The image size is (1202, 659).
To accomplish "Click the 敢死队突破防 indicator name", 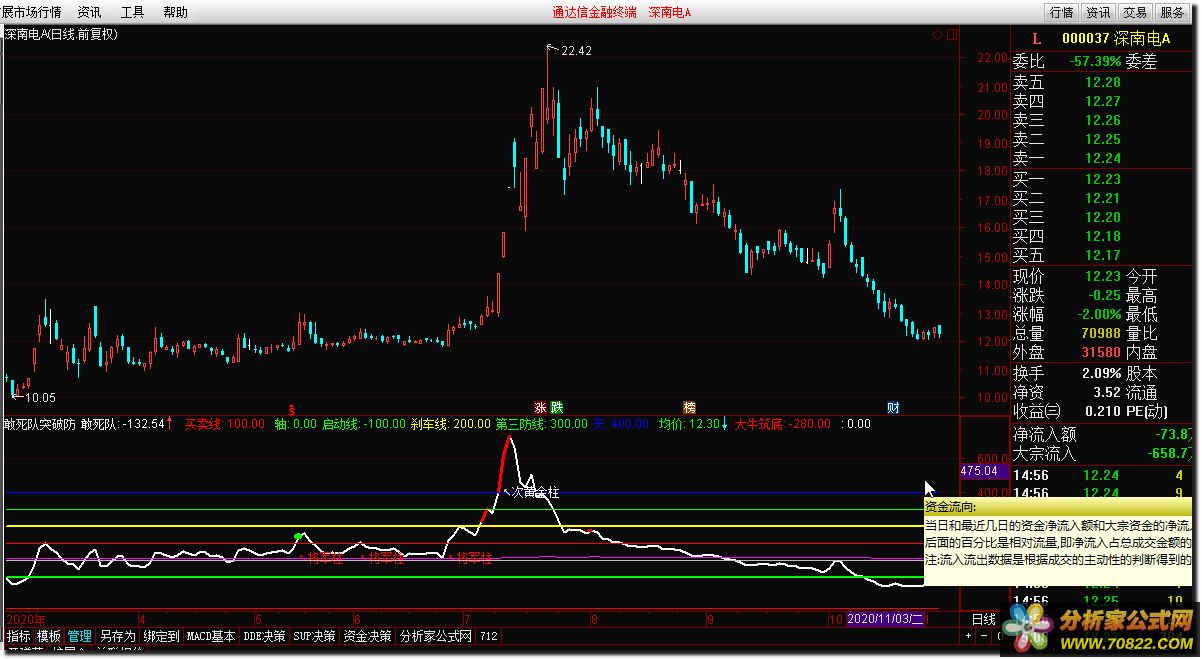I will (x=39, y=424).
